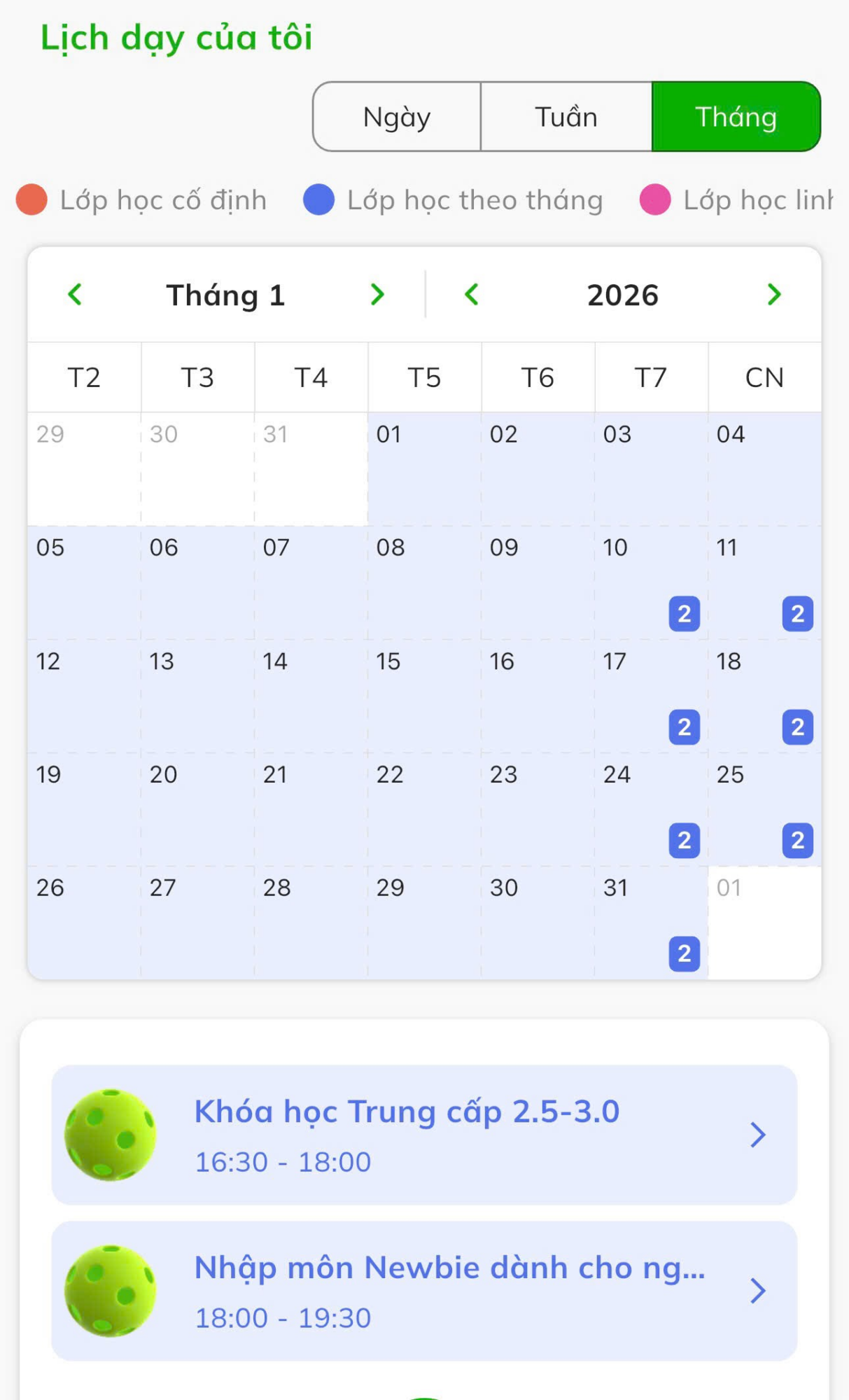This screenshot has width=849, height=1400.
Task: Go to next year arrow
Action: (x=773, y=295)
